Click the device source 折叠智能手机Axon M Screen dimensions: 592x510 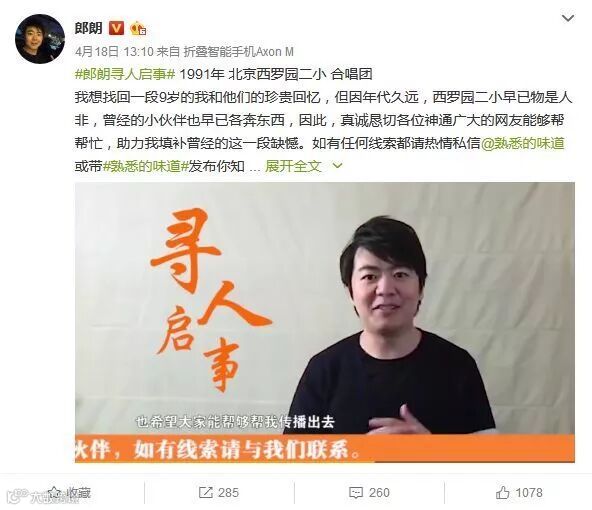pos(238,52)
